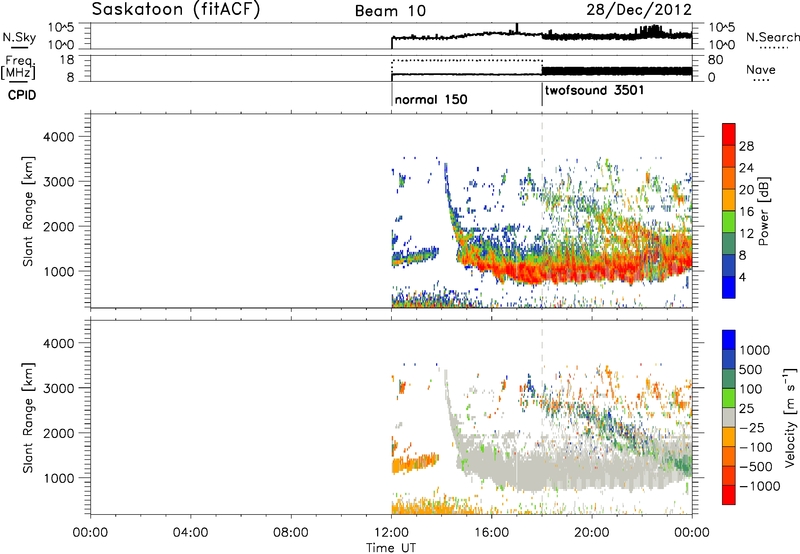
Task: Click the '4000' tick on the power panel axis
Action: [x=58, y=137]
